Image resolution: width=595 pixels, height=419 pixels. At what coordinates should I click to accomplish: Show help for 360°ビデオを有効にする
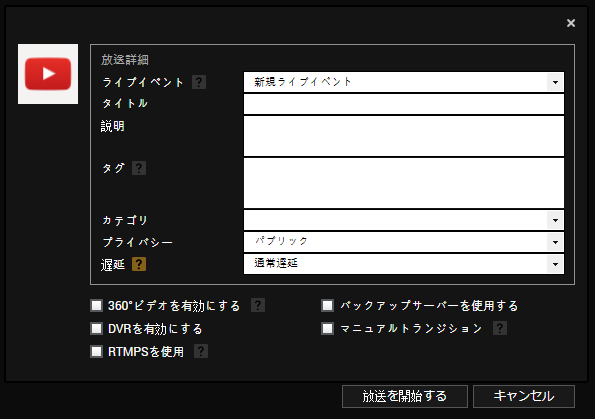[x=258, y=305]
